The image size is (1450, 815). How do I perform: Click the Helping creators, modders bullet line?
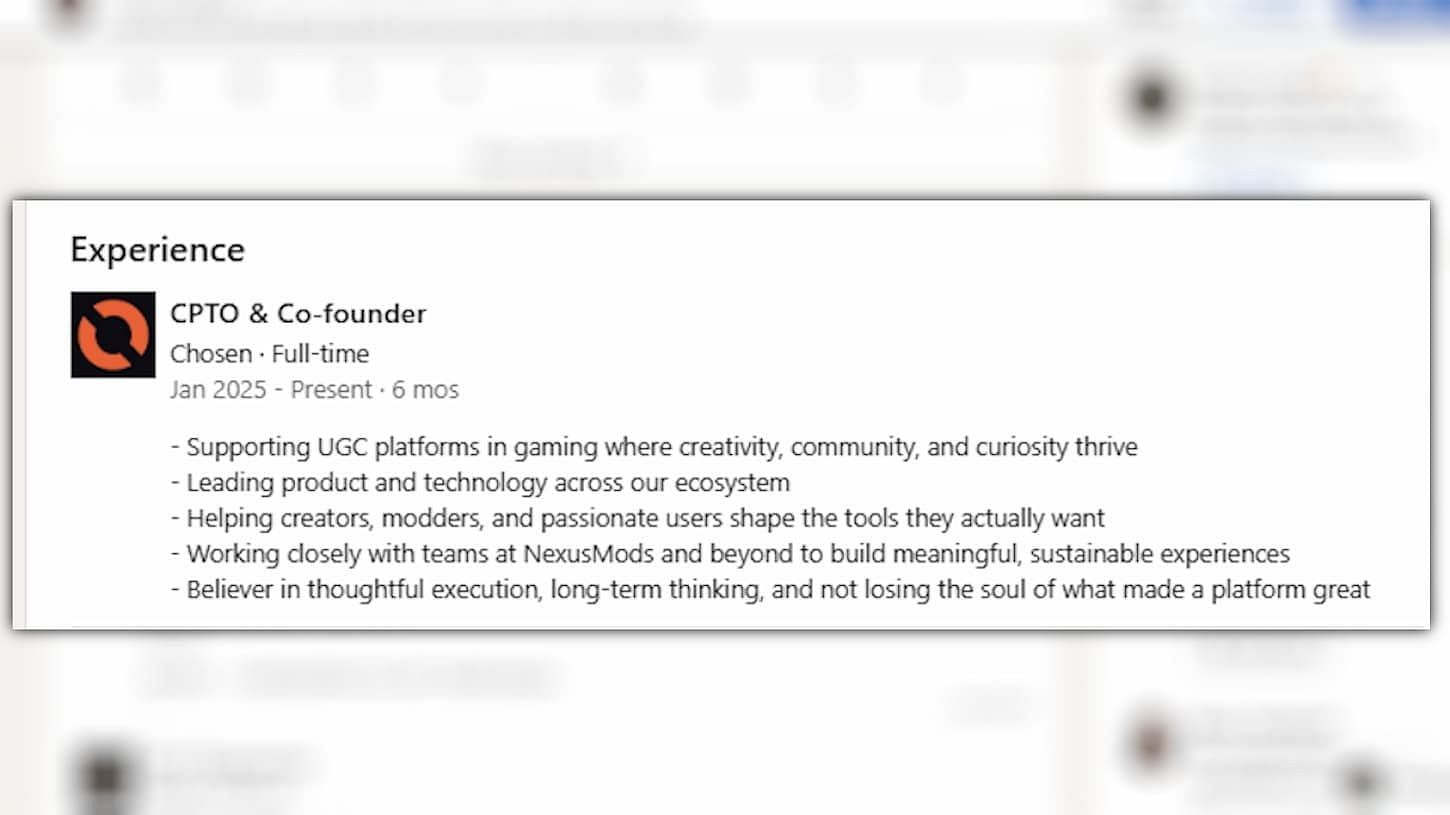(x=645, y=518)
